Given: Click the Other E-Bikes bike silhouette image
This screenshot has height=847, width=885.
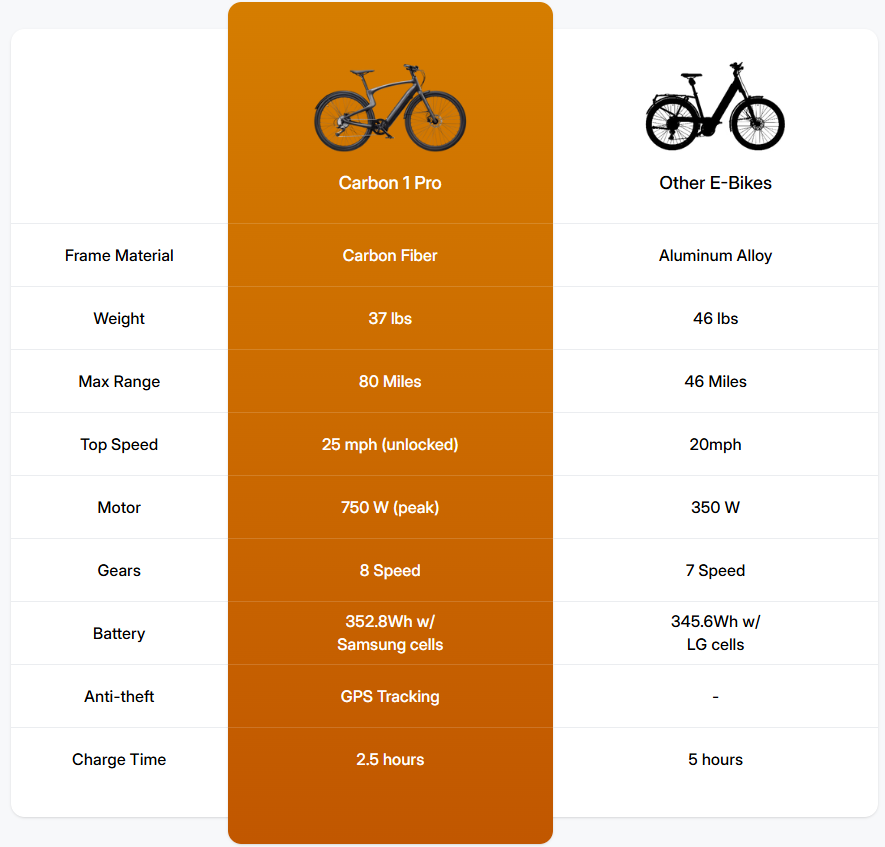Looking at the screenshot, I should [715, 106].
